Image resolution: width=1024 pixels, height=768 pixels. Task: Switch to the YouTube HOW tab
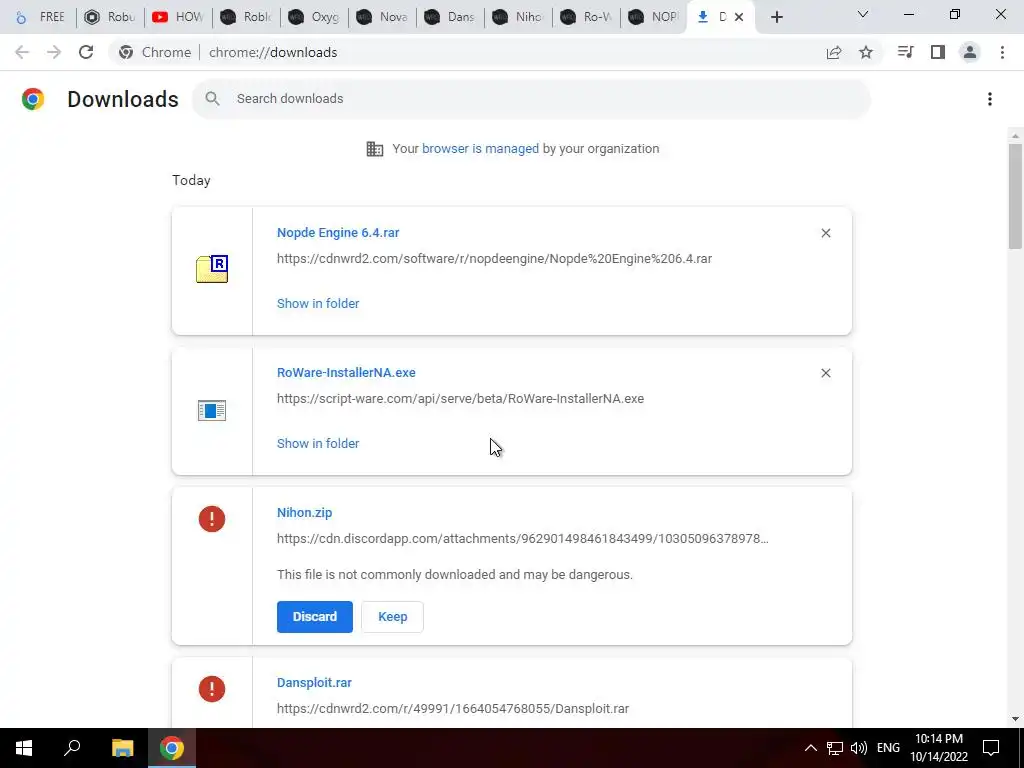(x=178, y=17)
